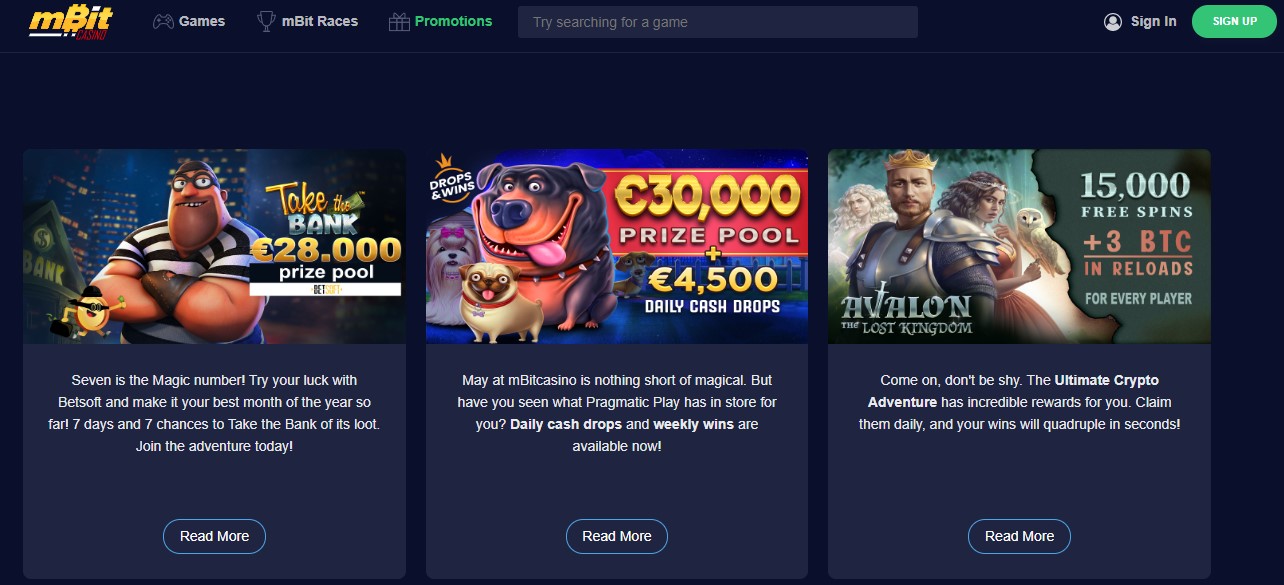Click the green SIGN UP button
This screenshot has height=585, width=1284.
click(x=1234, y=21)
